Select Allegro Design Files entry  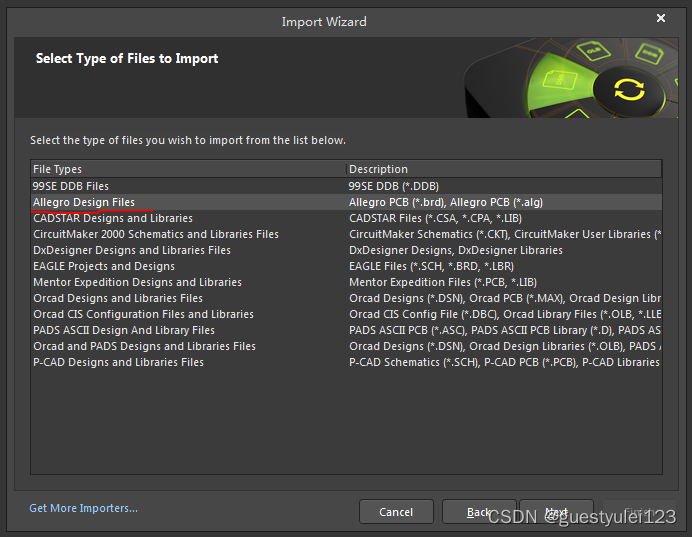(84, 202)
